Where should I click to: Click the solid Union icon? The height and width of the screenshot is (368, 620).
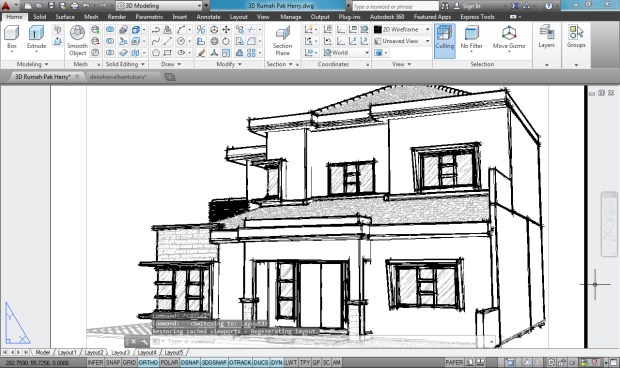coord(110,30)
